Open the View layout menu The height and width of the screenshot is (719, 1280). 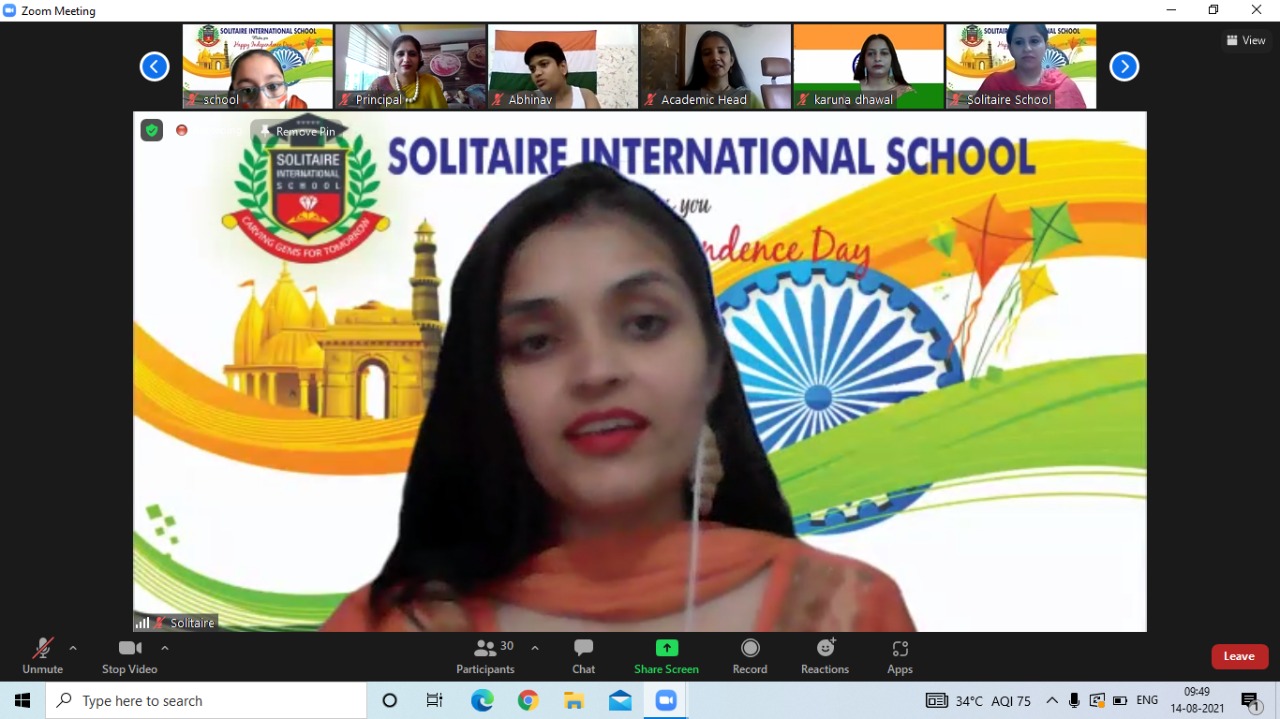coord(1246,41)
